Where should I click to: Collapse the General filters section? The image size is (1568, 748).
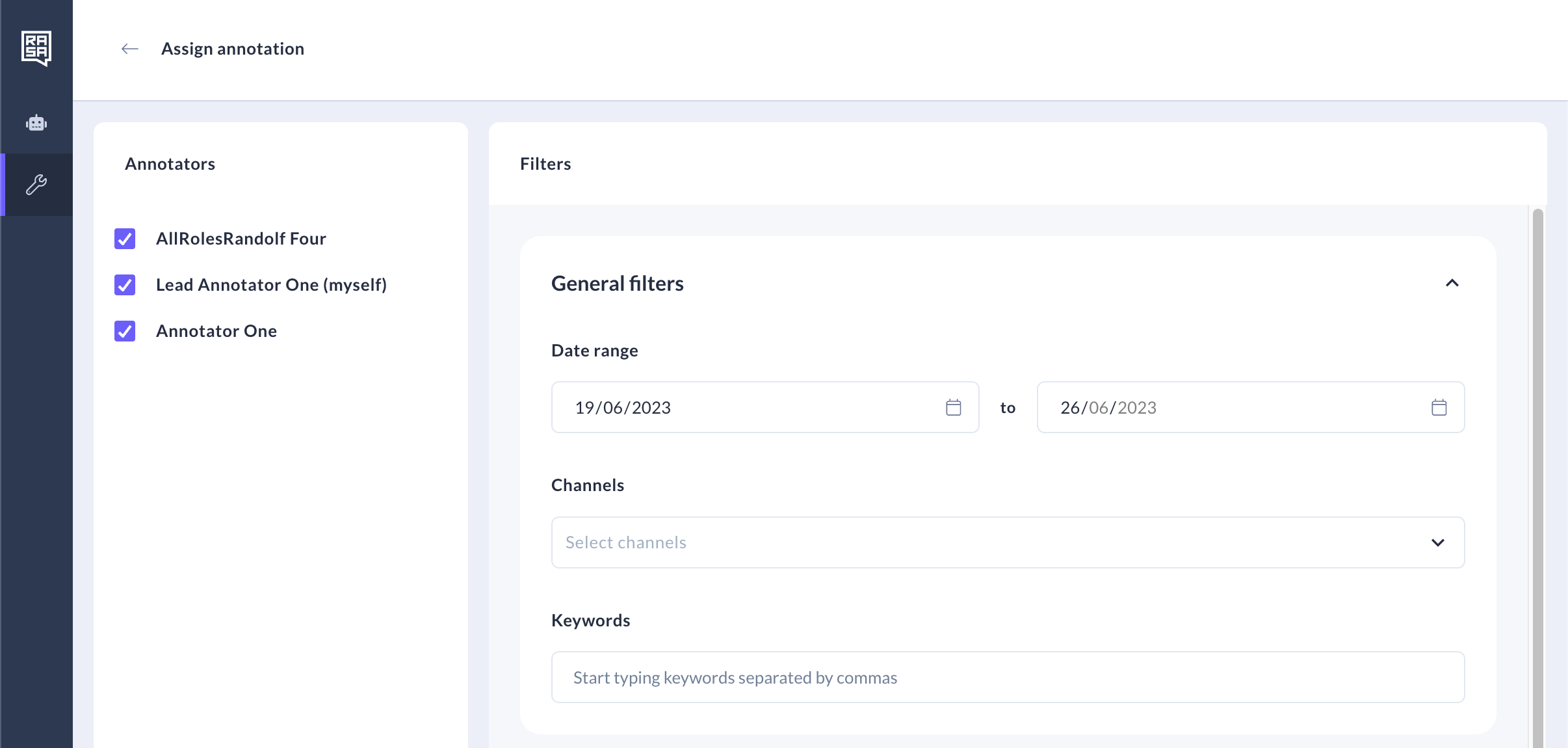pyautogui.click(x=1452, y=284)
